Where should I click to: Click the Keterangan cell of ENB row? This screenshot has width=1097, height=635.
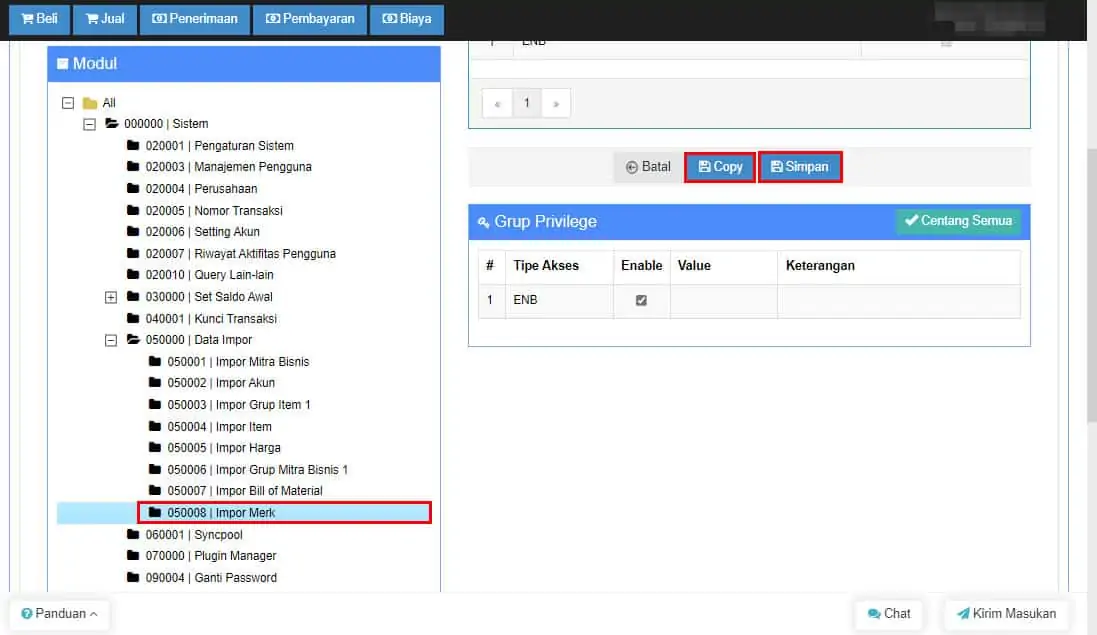pyautogui.click(x=899, y=301)
